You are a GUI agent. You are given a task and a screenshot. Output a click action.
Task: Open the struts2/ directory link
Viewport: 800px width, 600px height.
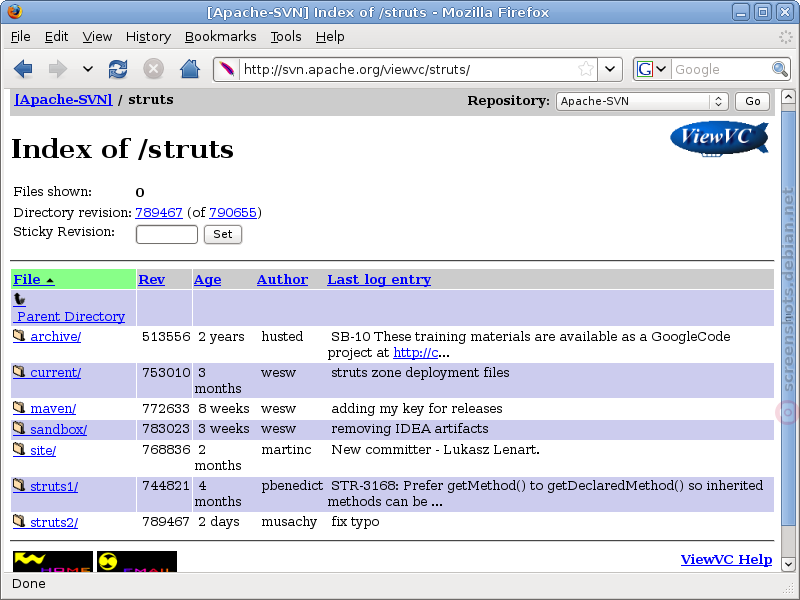click(54, 522)
